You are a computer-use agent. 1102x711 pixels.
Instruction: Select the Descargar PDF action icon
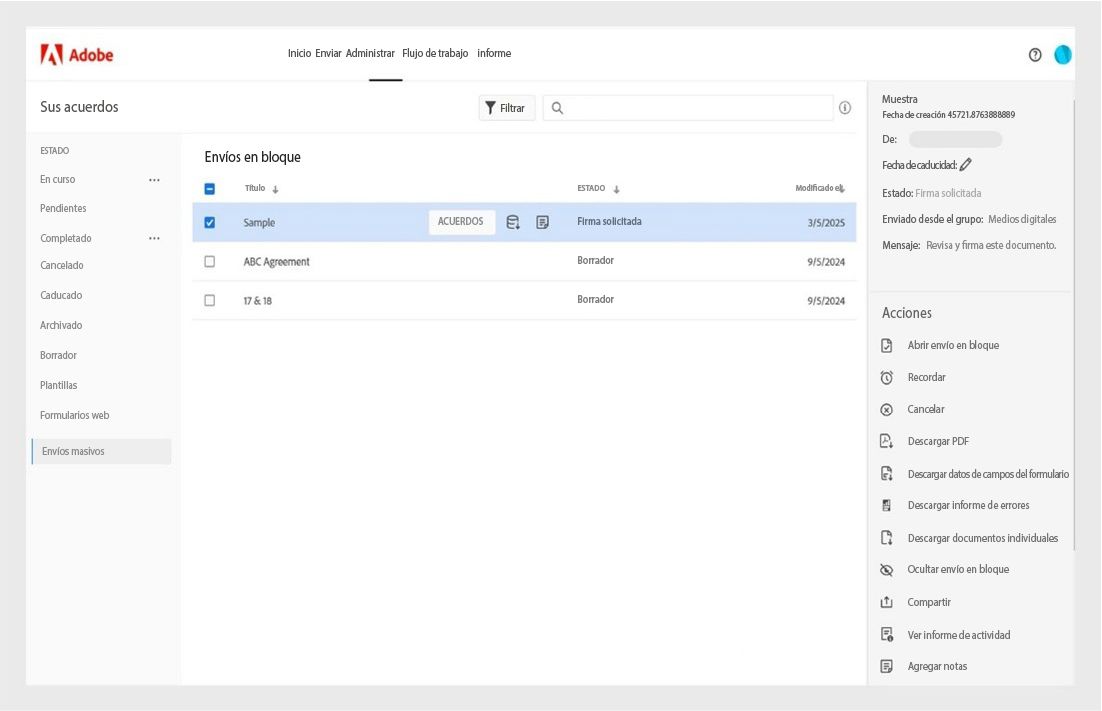(x=887, y=440)
